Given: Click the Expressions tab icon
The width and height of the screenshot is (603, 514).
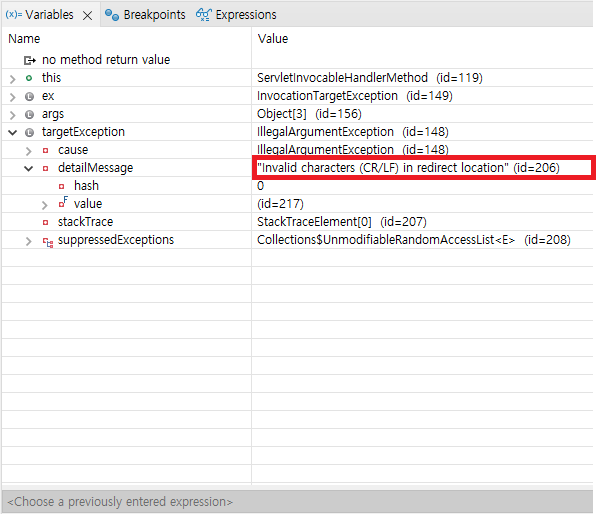Looking at the screenshot, I should click(204, 15).
